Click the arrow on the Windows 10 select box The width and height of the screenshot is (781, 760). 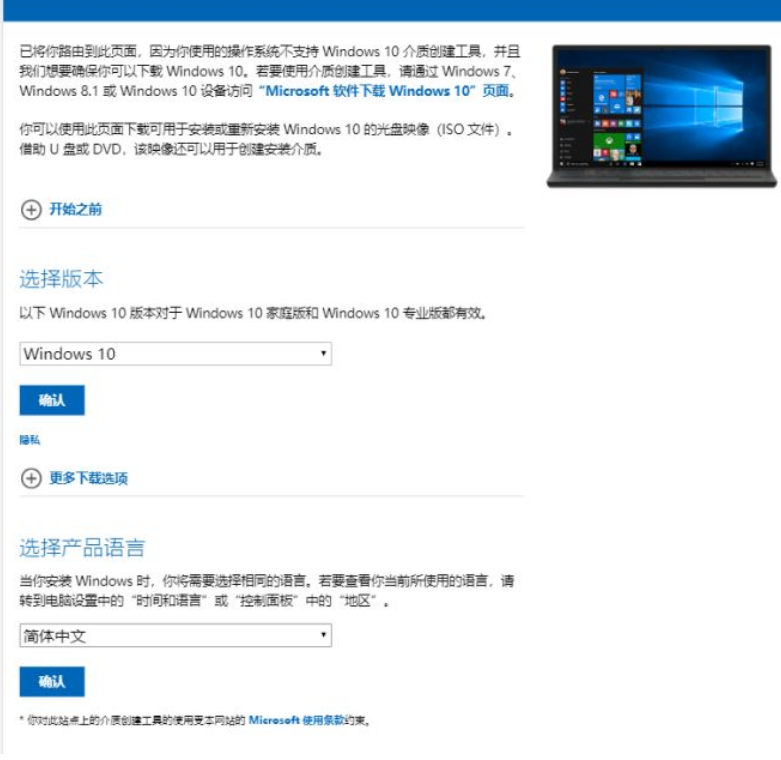point(323,354)
